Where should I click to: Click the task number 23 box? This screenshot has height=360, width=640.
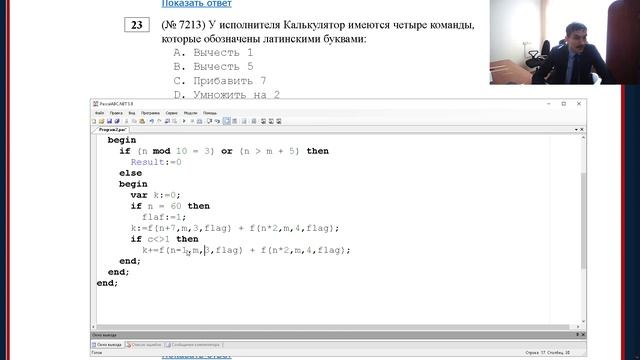point(137,25)
